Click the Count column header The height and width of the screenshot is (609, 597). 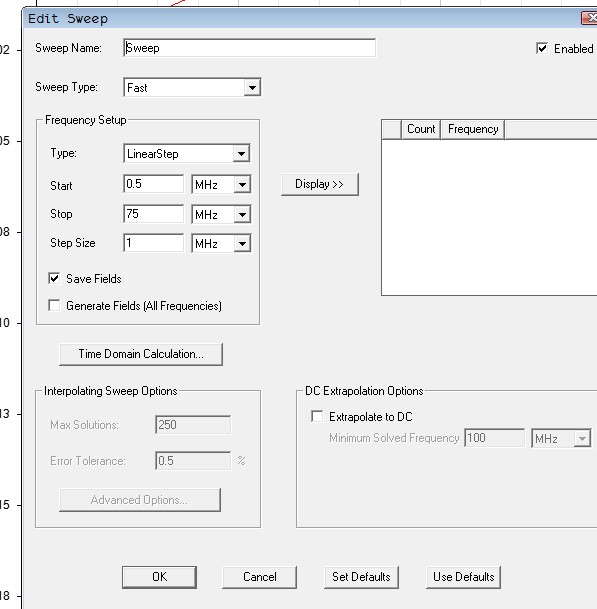[x=421, y=129]
